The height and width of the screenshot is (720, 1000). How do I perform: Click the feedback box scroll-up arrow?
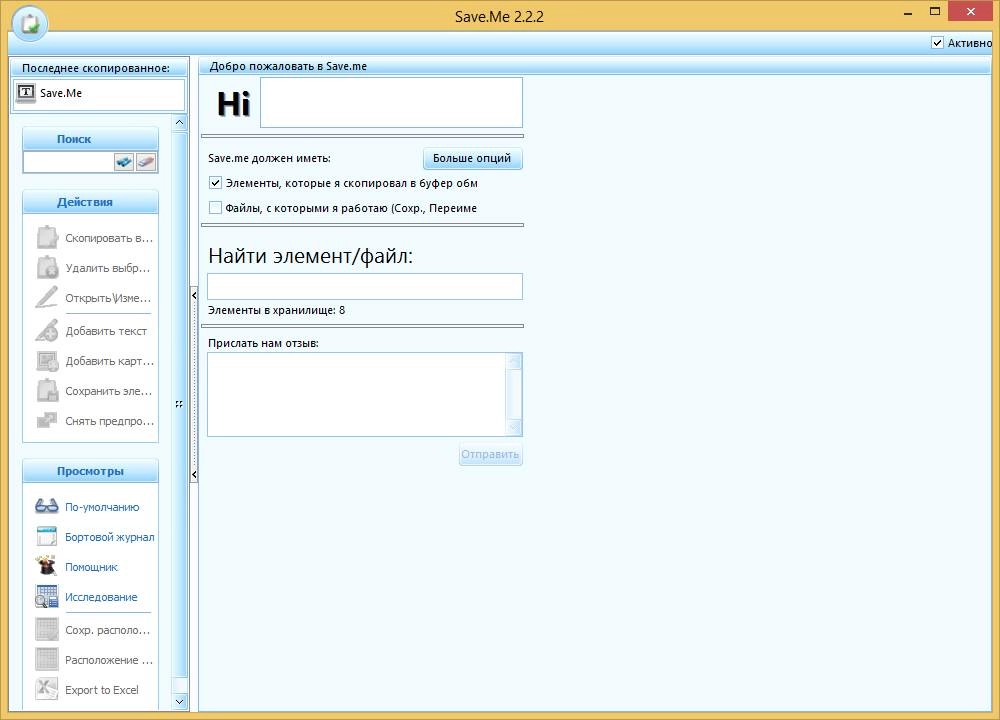513,362
